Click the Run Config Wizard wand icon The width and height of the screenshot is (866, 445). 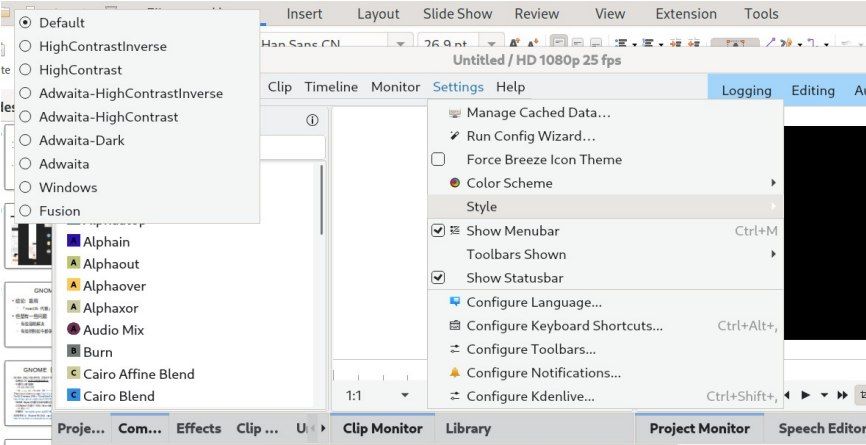tap(455, 136)
